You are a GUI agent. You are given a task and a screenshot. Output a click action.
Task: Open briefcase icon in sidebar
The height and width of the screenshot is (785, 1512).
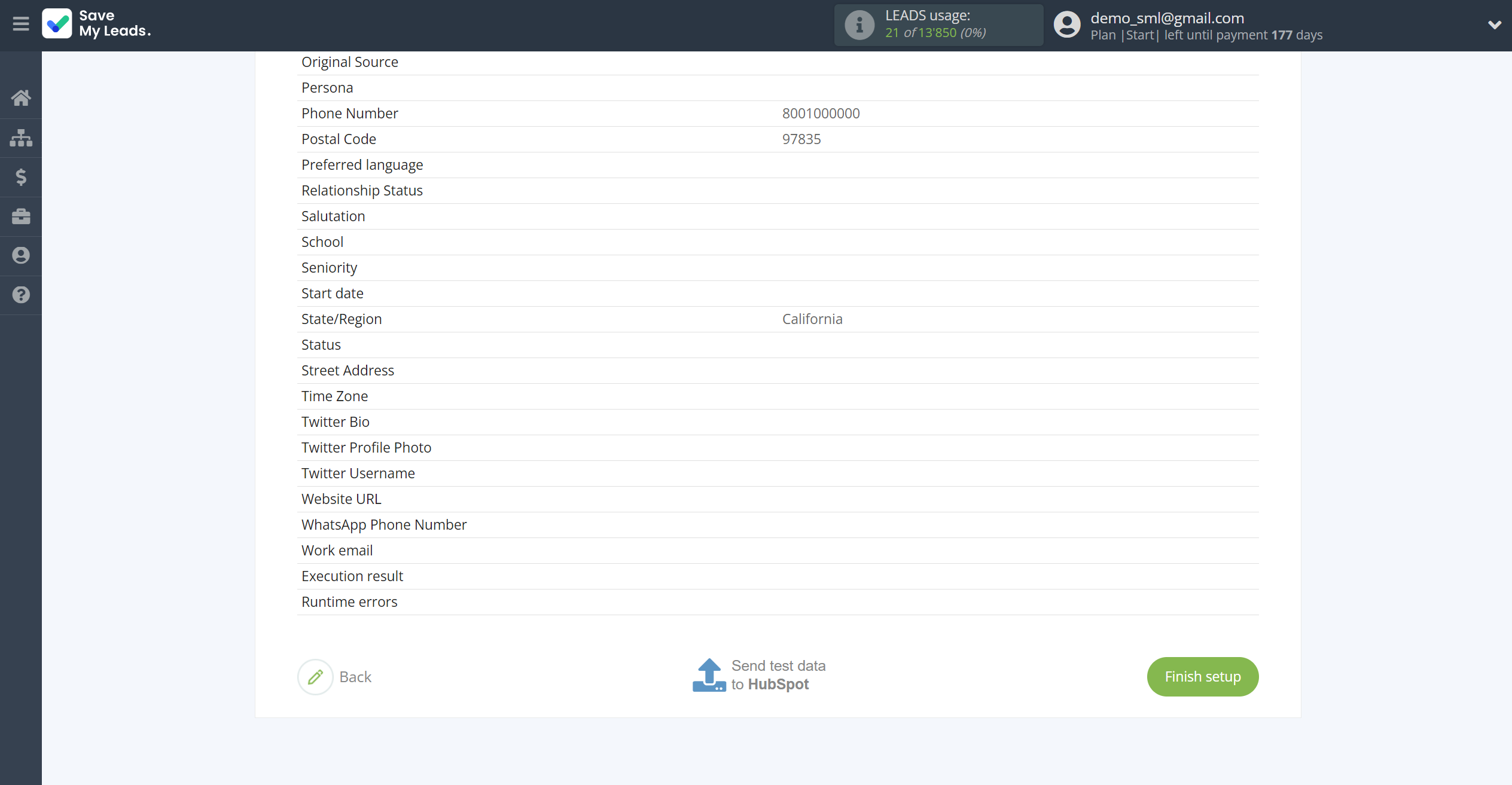click(21, 216)
